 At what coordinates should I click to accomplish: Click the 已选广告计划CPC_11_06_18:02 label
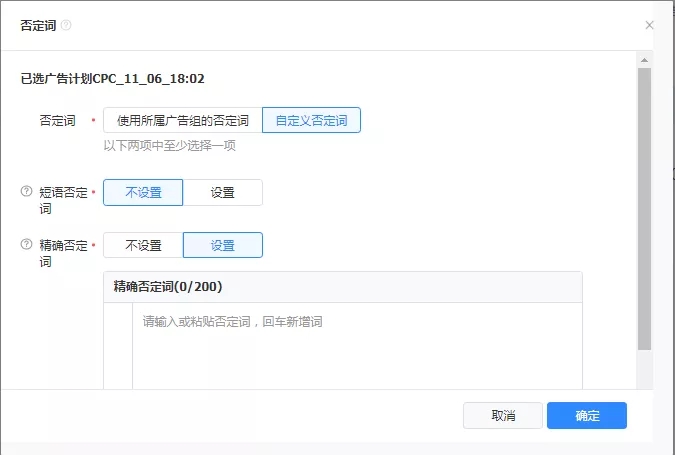click(x=113, y=78)
